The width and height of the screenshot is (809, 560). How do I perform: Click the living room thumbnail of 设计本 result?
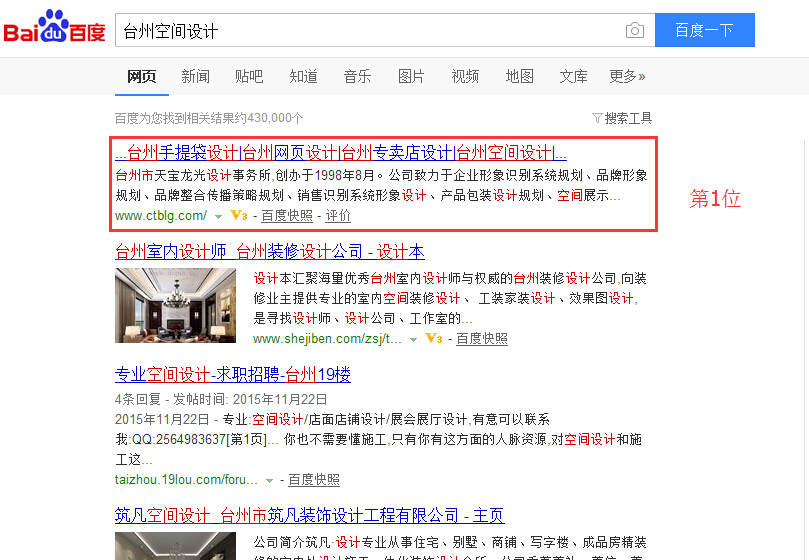click(x=175, y=306)
